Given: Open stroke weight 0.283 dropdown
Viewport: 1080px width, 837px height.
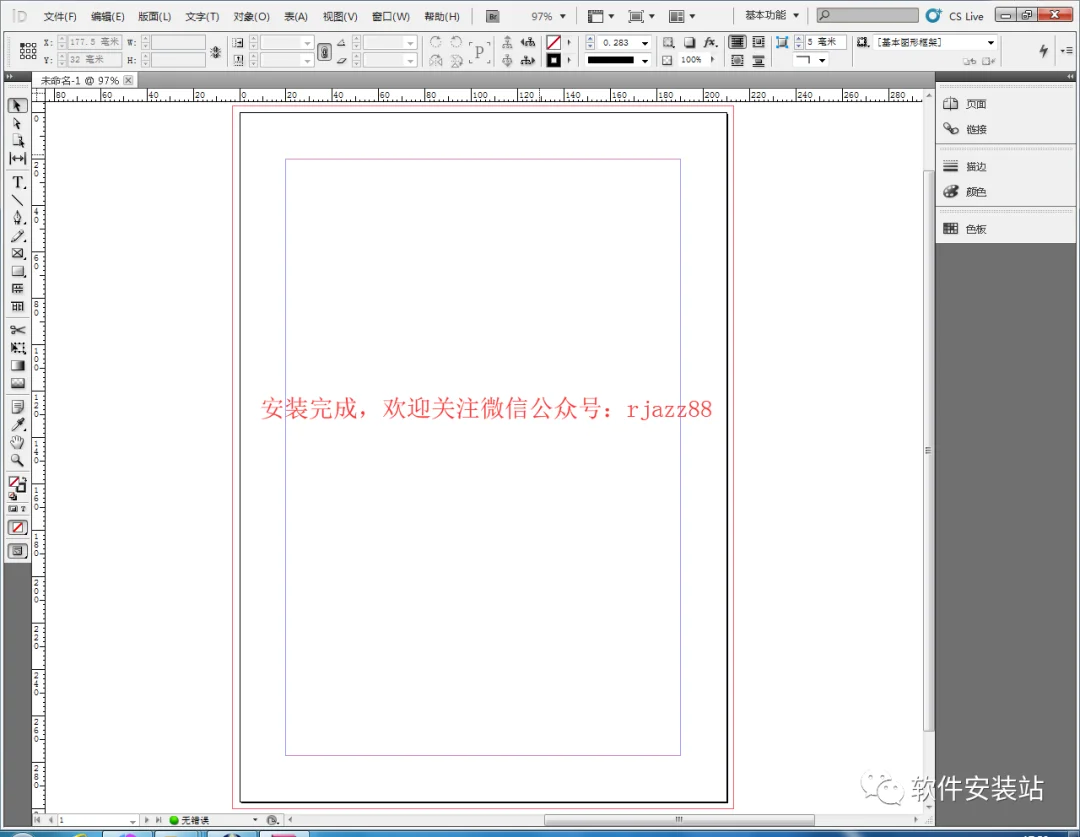Looking at the screenshot, I should click(645, 43).
